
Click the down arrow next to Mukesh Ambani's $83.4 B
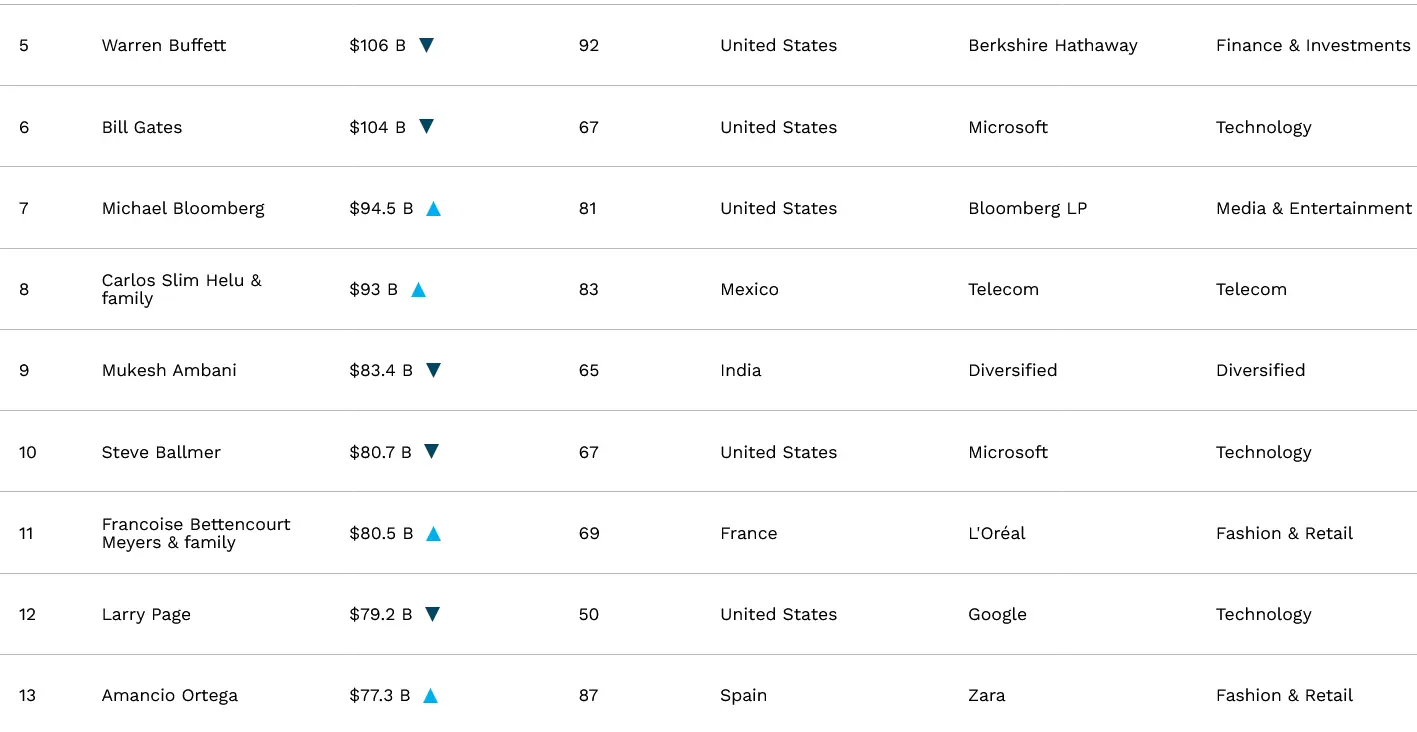pyautogui.click(x=433, y=370)
